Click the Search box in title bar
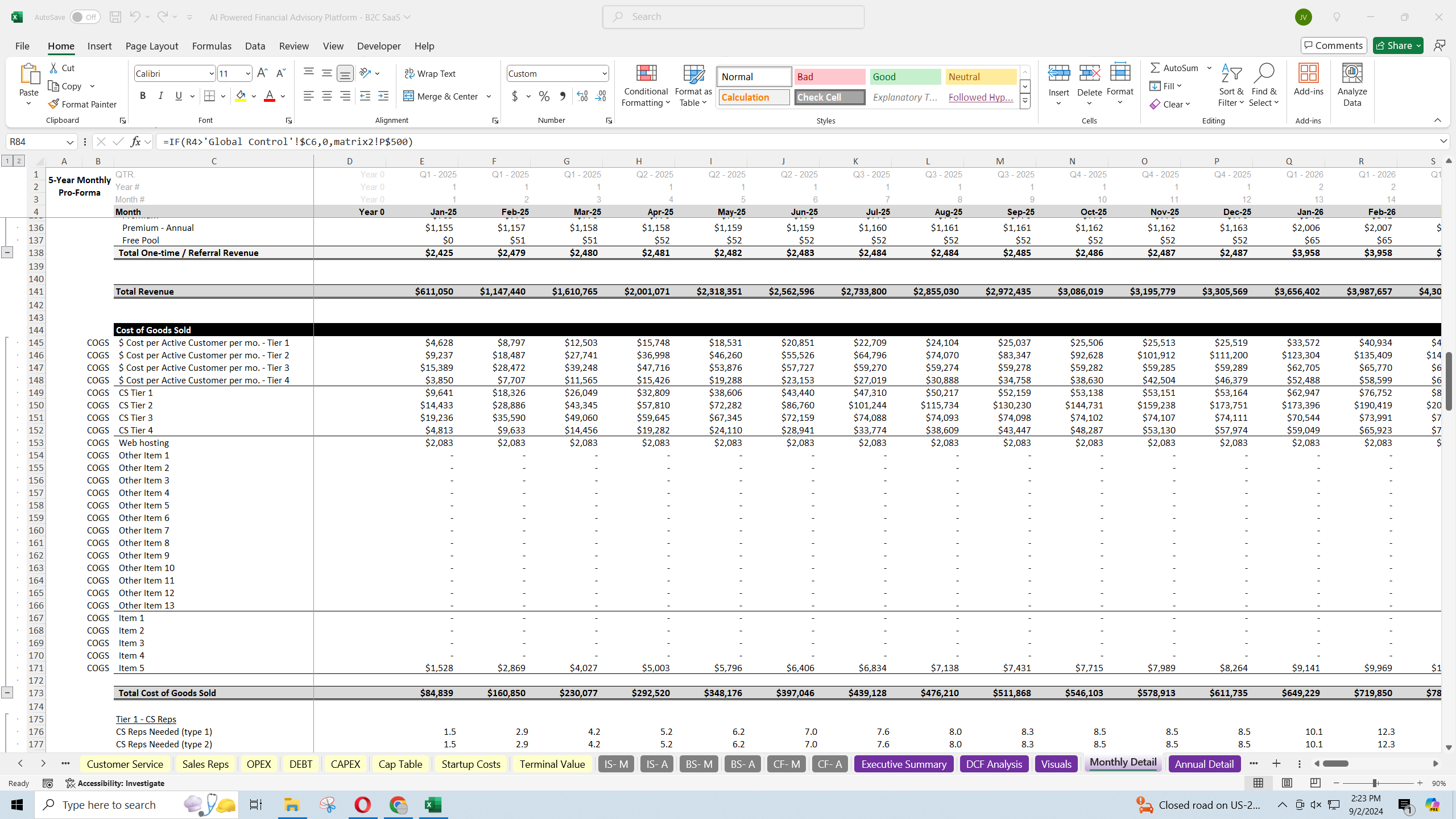 [733, 17]
